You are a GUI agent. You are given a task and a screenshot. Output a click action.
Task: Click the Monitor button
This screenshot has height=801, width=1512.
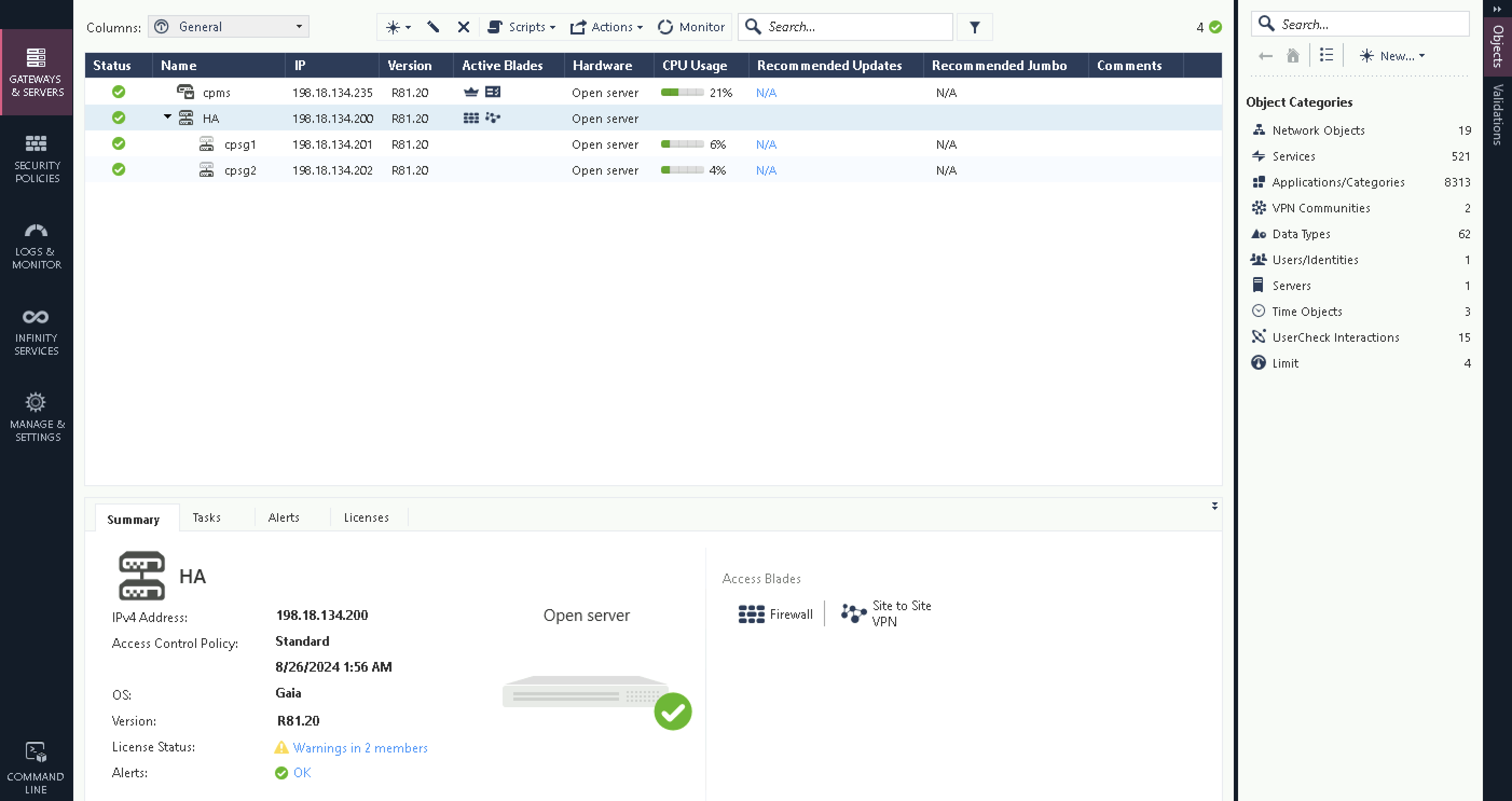(x=691, y=27)
